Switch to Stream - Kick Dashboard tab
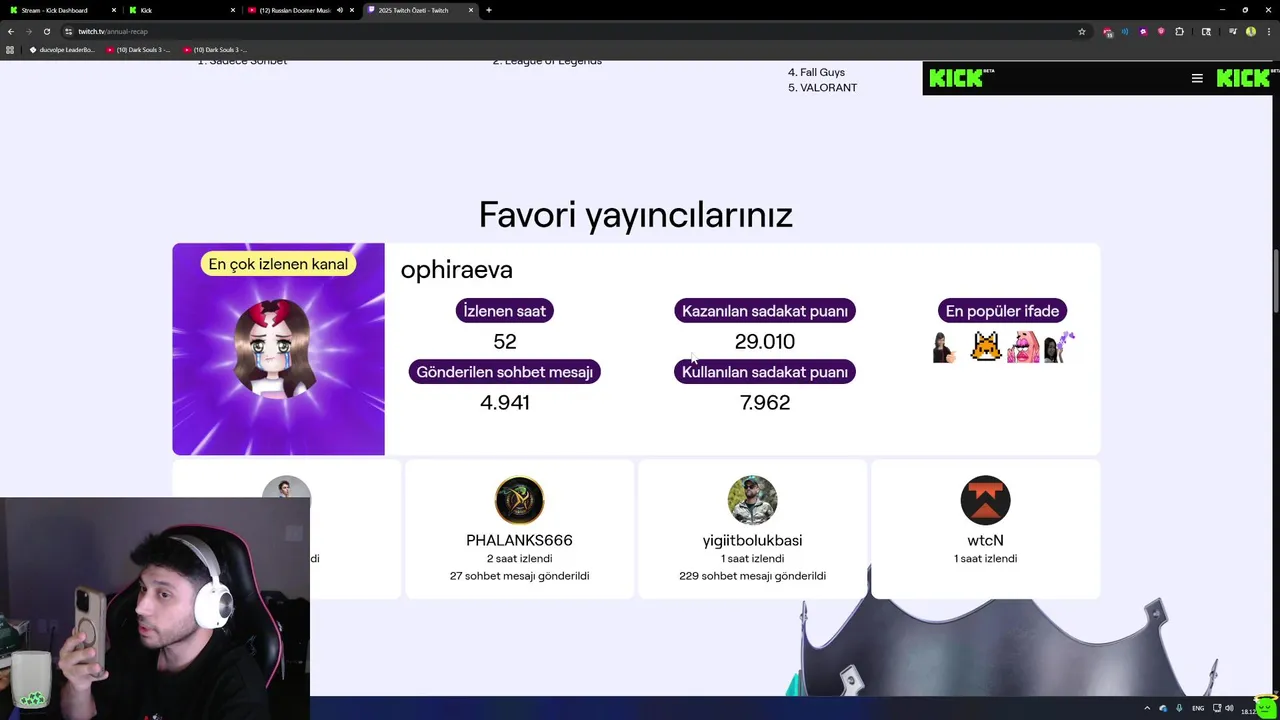 60,10
